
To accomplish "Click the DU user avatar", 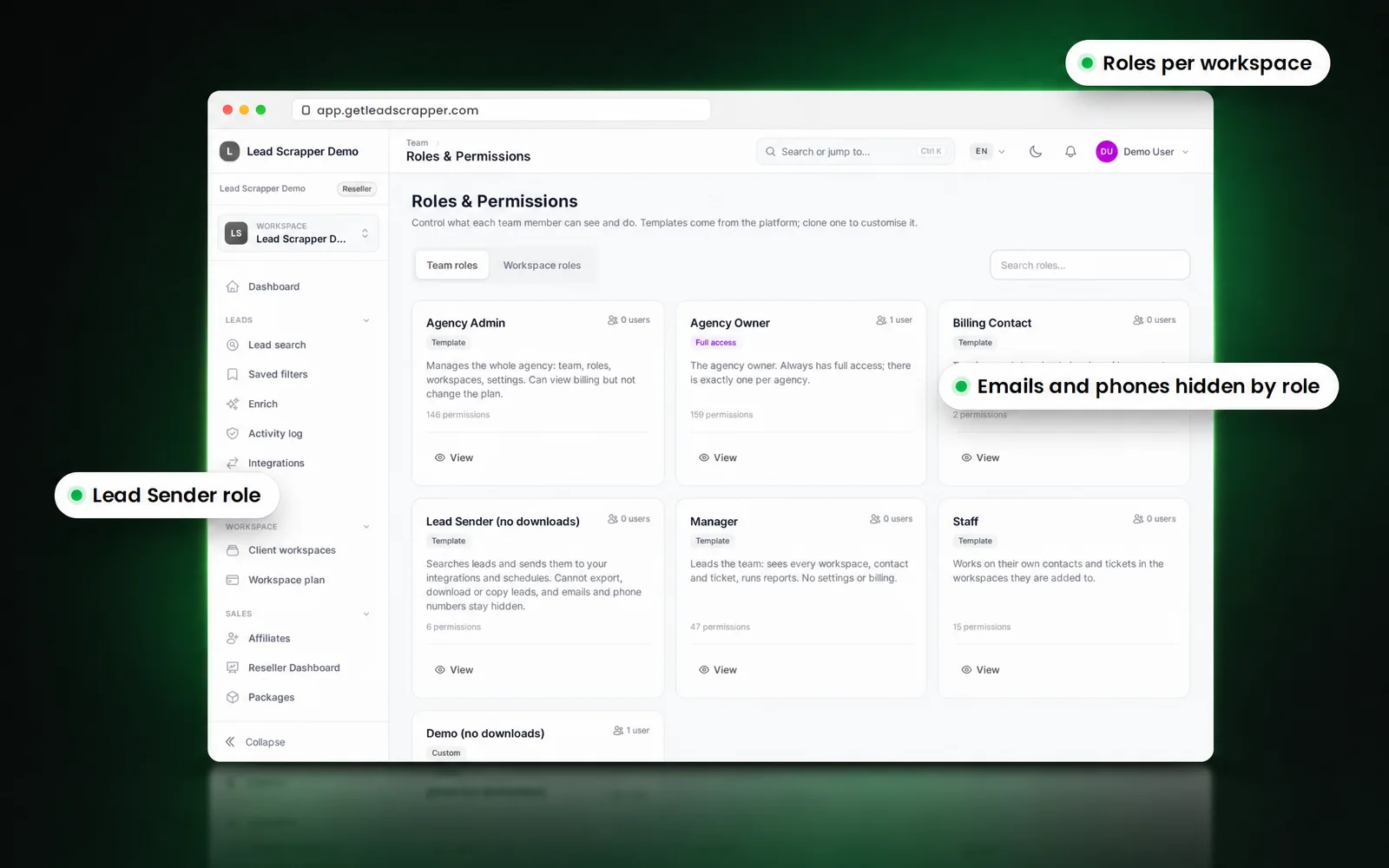I will coord(1106,151).
